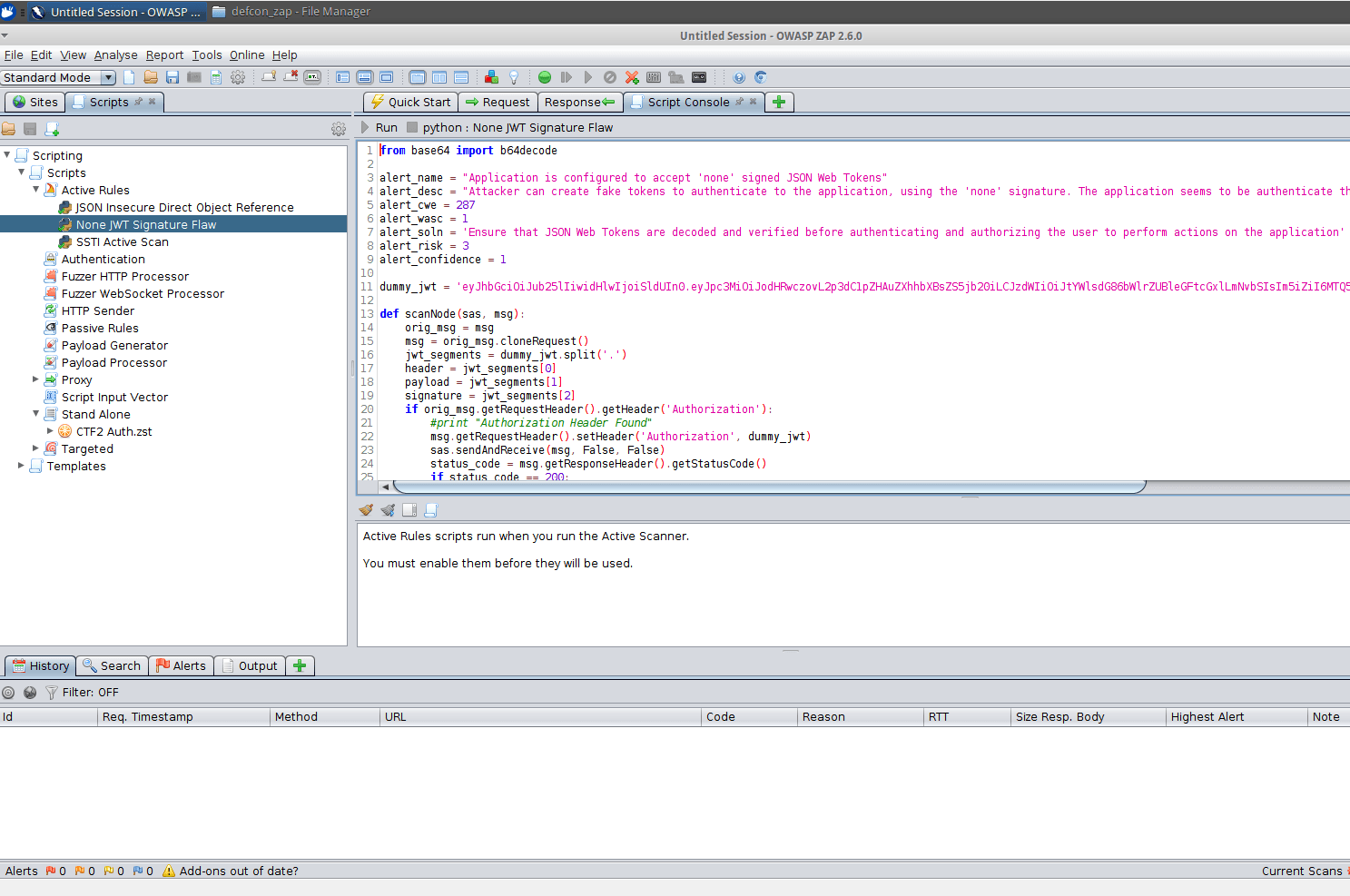Viewport: 1350px width, 896px height.
Task: Click the broom with blue arrow icon
Action: (x=388, y=510)
